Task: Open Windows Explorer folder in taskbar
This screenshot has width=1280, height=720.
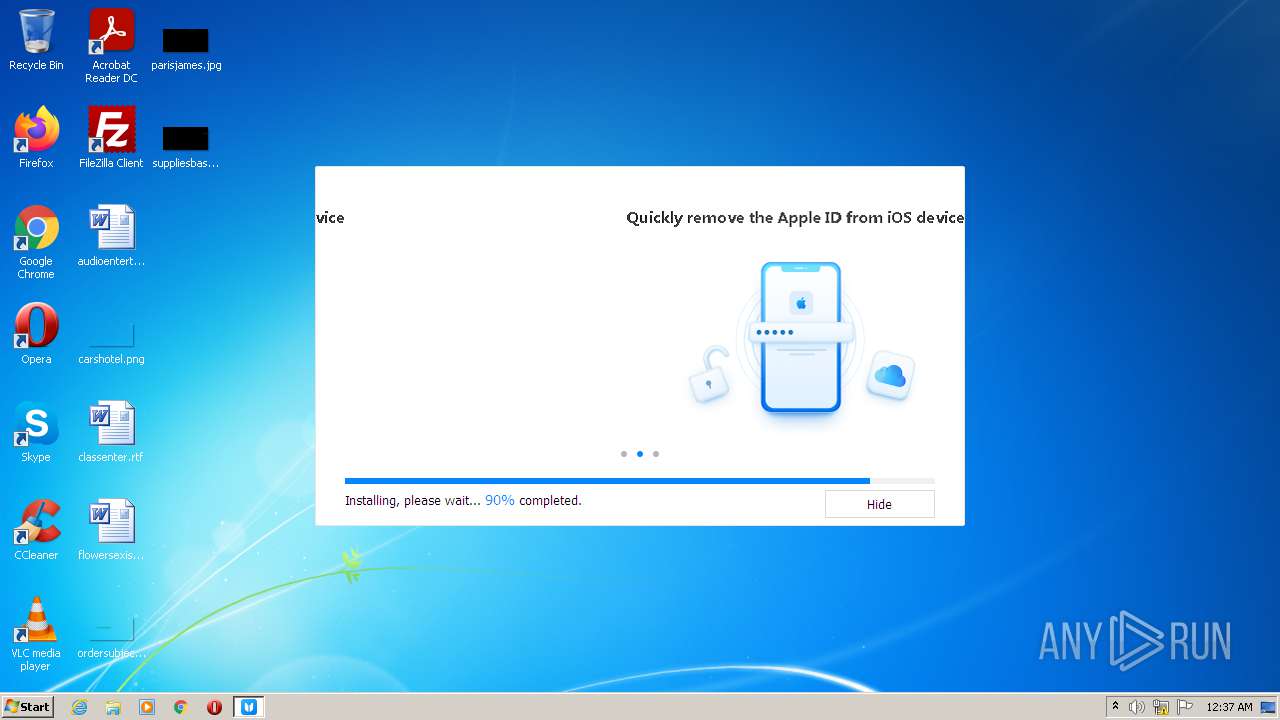Action: pos(113,707)
